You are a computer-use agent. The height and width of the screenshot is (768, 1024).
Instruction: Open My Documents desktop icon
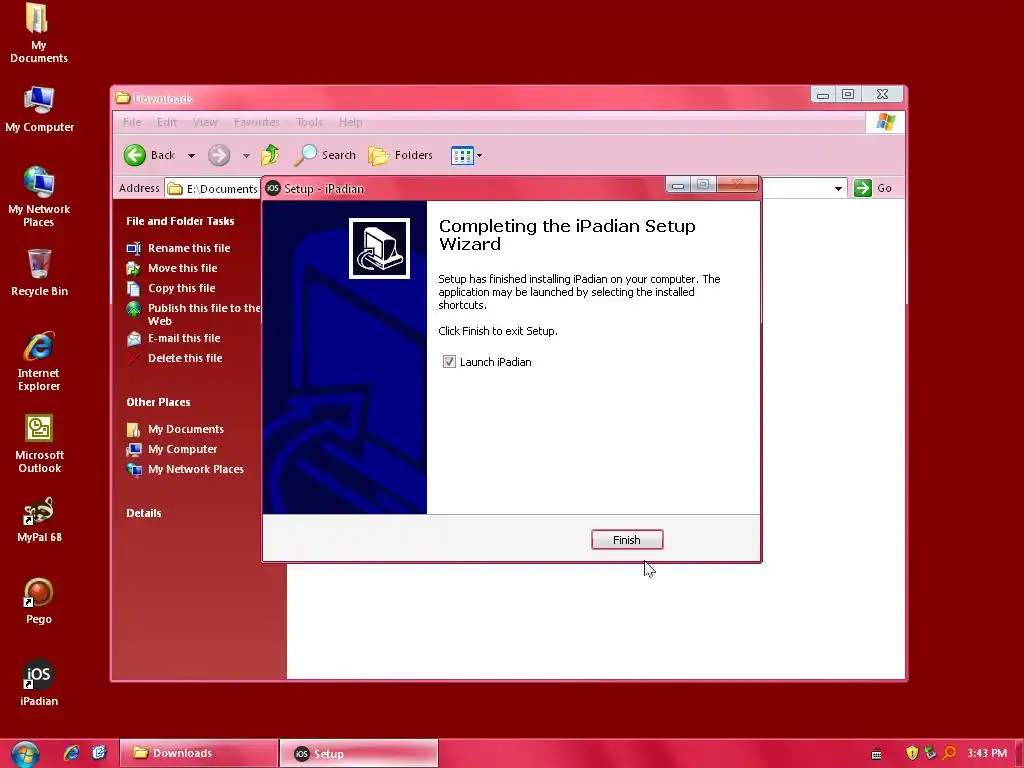click(x=39, y=34)
